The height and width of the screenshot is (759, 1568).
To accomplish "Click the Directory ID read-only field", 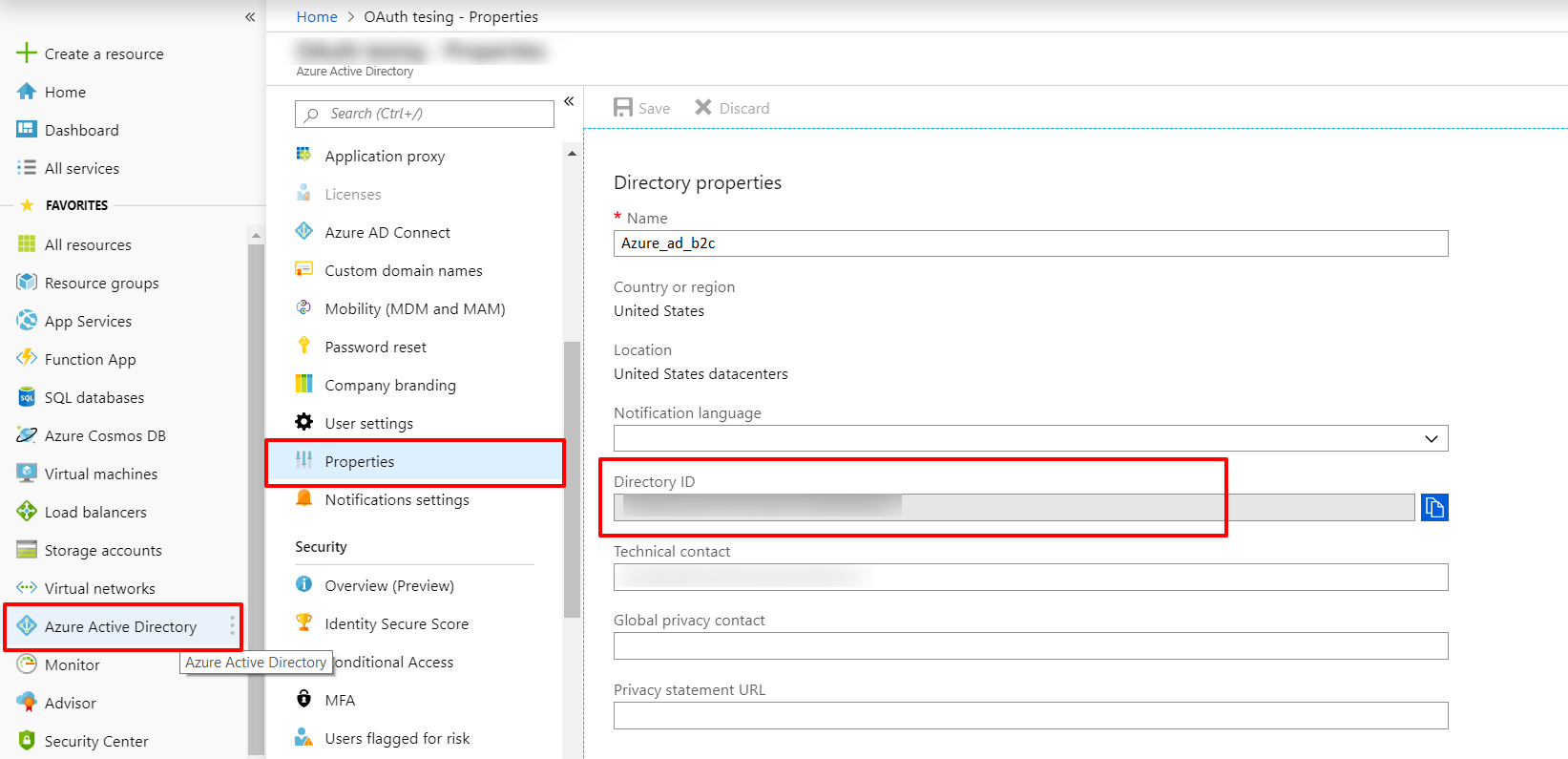I will point(1014,507).
